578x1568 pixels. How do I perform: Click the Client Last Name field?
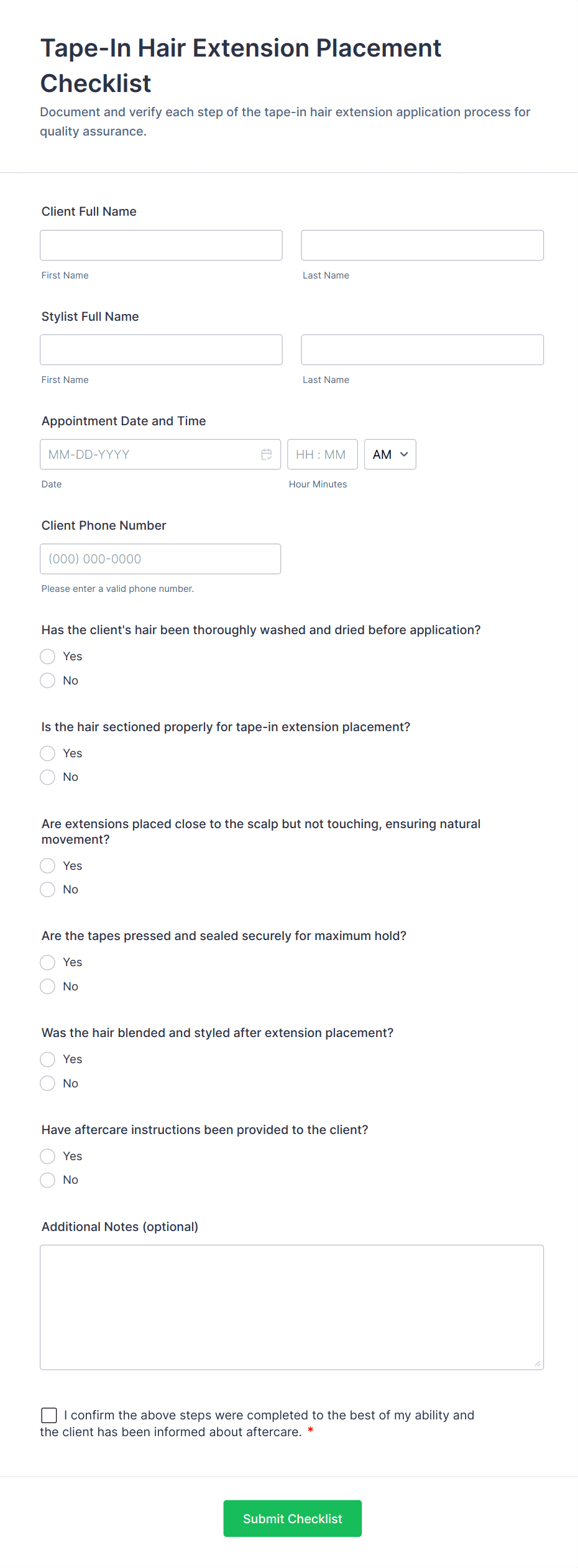[422, 245]
